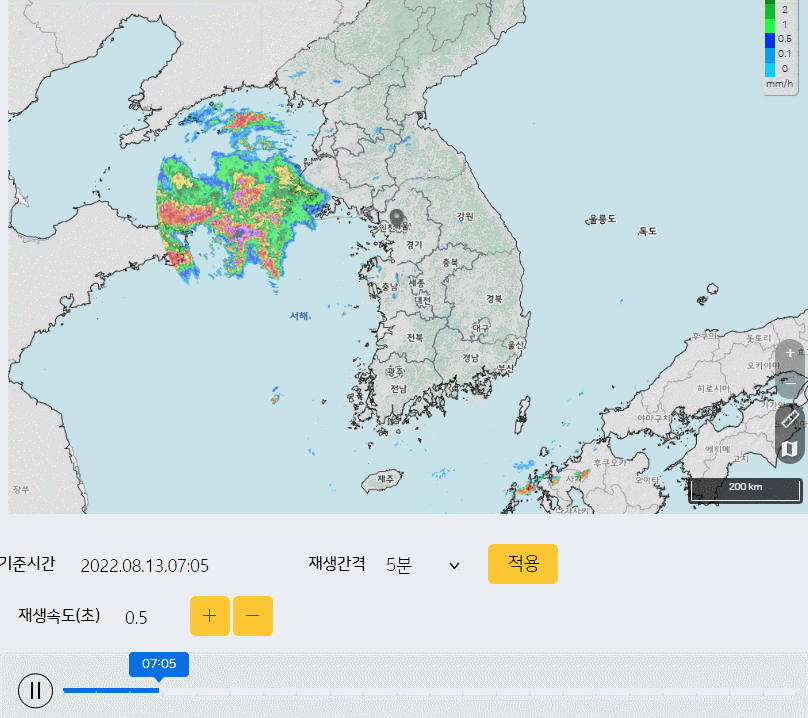Click the location pin marker near Seoul
This screenshot has height=718, width=808.
(396, 220)
